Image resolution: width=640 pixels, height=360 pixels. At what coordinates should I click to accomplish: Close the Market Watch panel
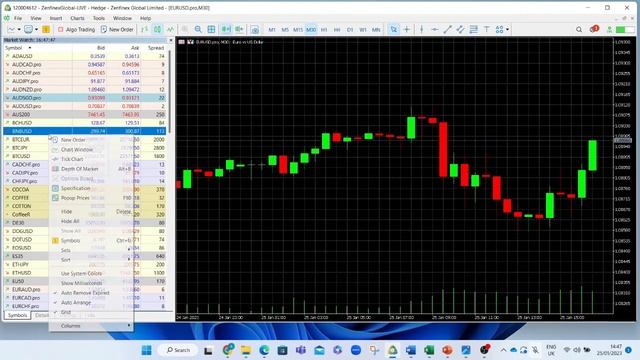pos(171,40)
